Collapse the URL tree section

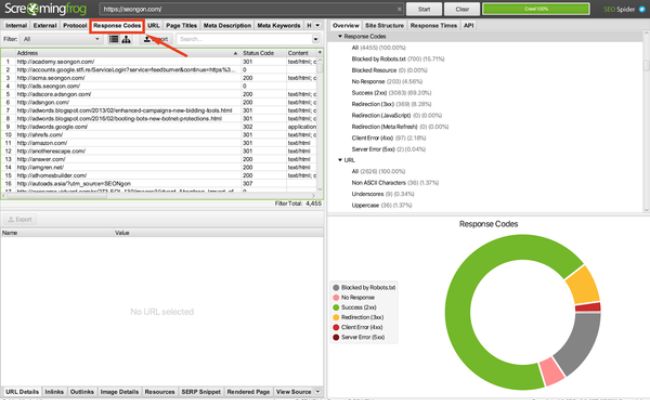[x=338, y=159]
